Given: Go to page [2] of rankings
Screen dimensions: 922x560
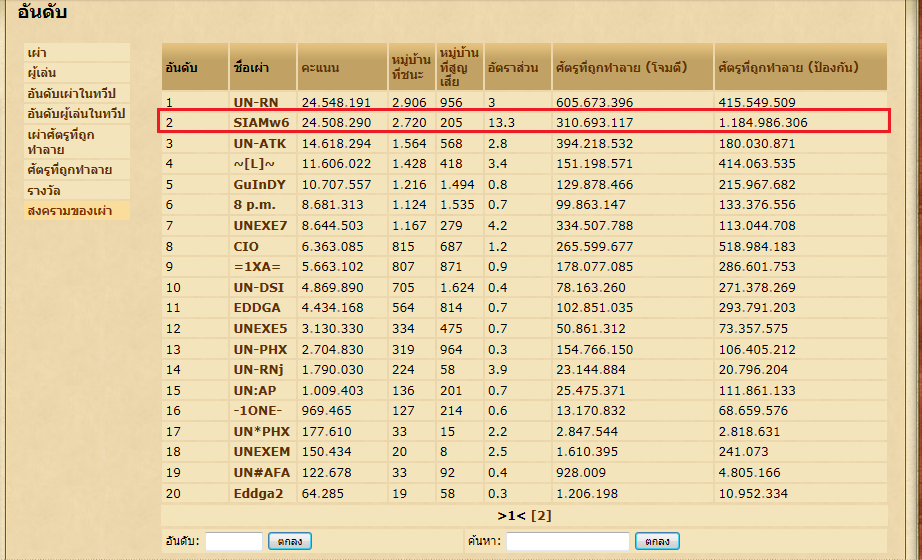Looking at the screenshot, I should 541,516.
